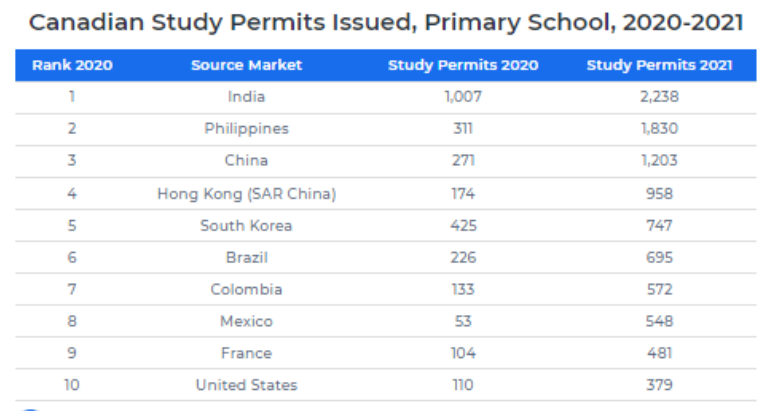Click rank number 10 cell
776x411 pixels.
coord(72,385)
